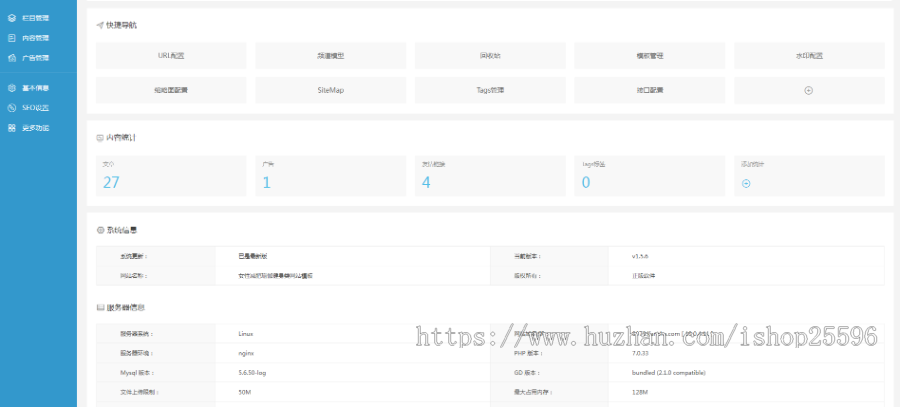Click the paper-plane icon beside 快捷导航
900x407 pixels.
[100, 25]
